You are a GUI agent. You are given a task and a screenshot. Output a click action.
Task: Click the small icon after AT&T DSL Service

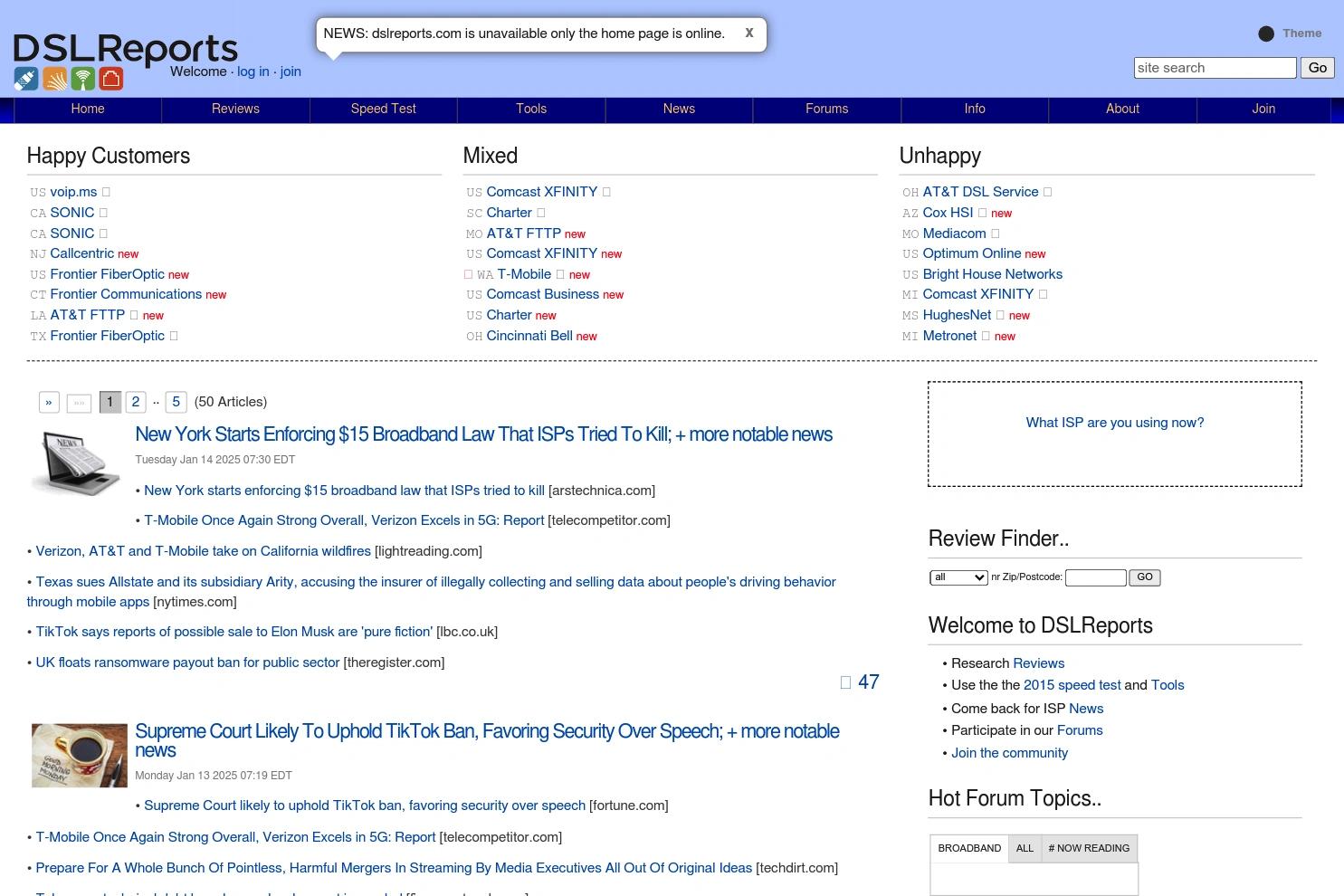tap(1047, 192)
